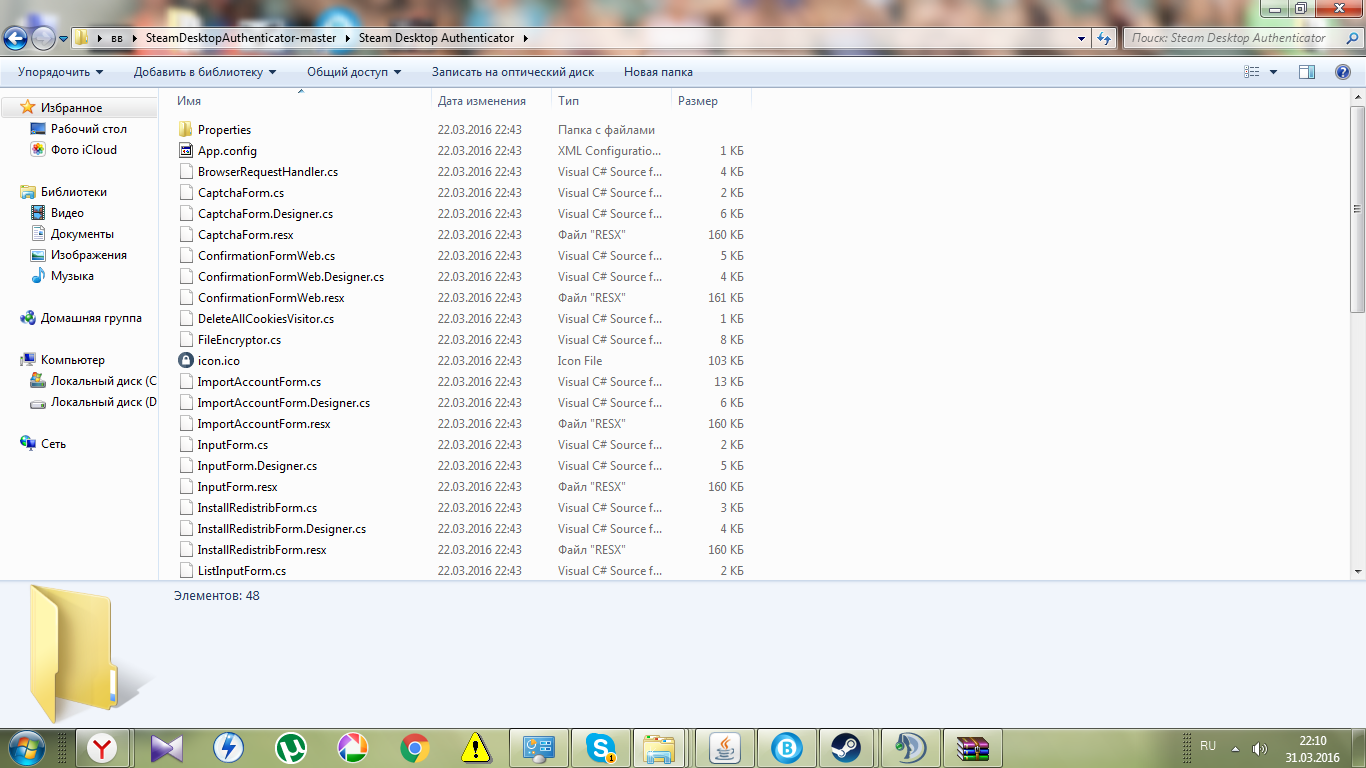
Task: Click the Steam Desktop Authenticator breadcrumb
Action: [x=436, y=38]
